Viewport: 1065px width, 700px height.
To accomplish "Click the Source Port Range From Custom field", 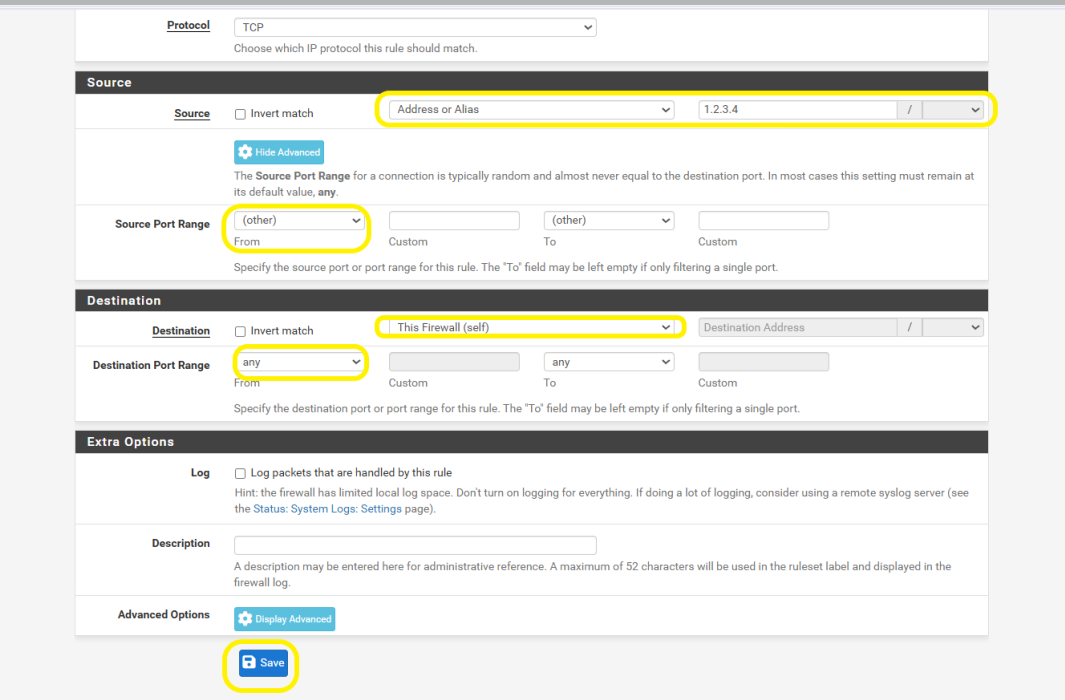I will pos(454,221).
